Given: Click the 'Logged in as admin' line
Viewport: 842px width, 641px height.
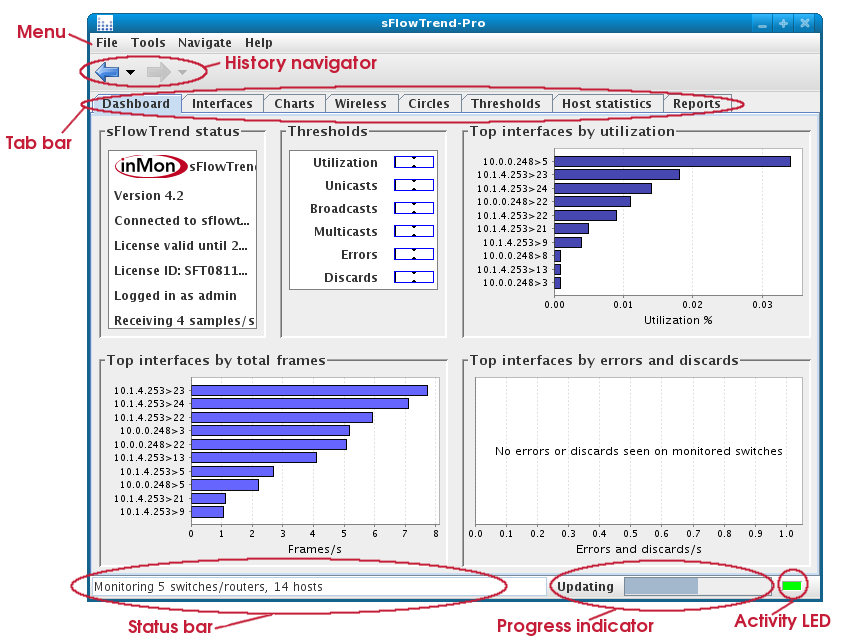Looking at the screenshot, I should coord(176,295).
